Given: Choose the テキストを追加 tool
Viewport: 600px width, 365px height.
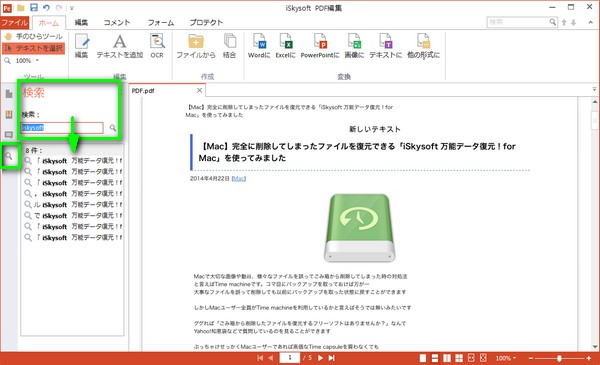Looking at the screenshot, I should (120, 46).
